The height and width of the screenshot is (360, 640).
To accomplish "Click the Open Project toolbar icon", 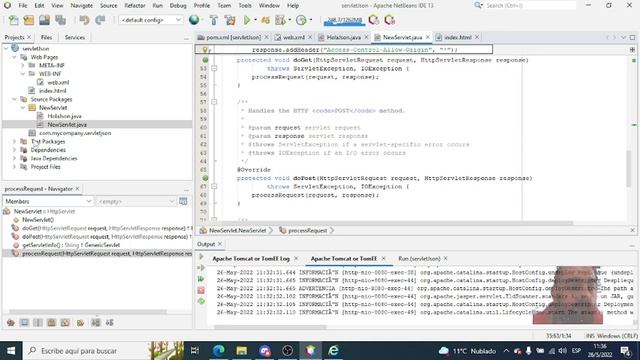I will click(x=44, y=20).
